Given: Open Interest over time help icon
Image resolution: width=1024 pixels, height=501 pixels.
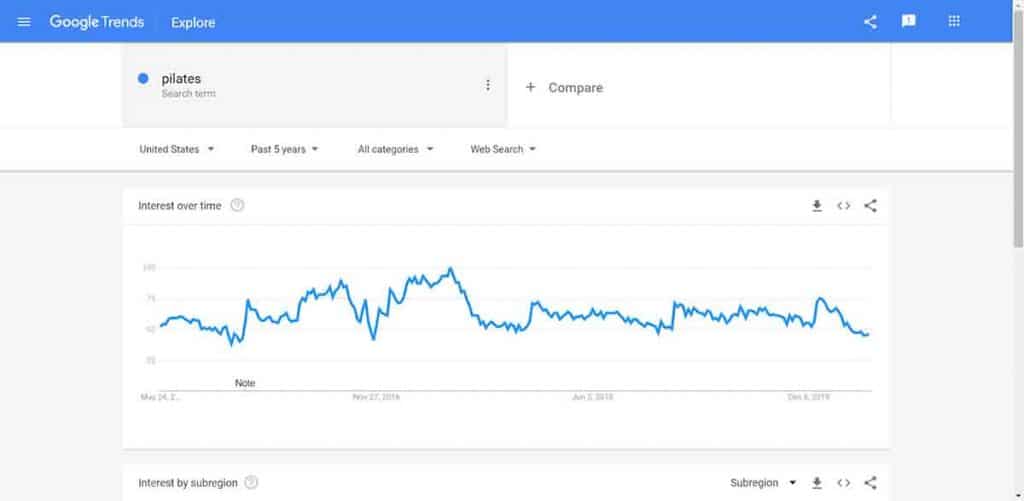Looking at the screenshot, I should point(238,206).
